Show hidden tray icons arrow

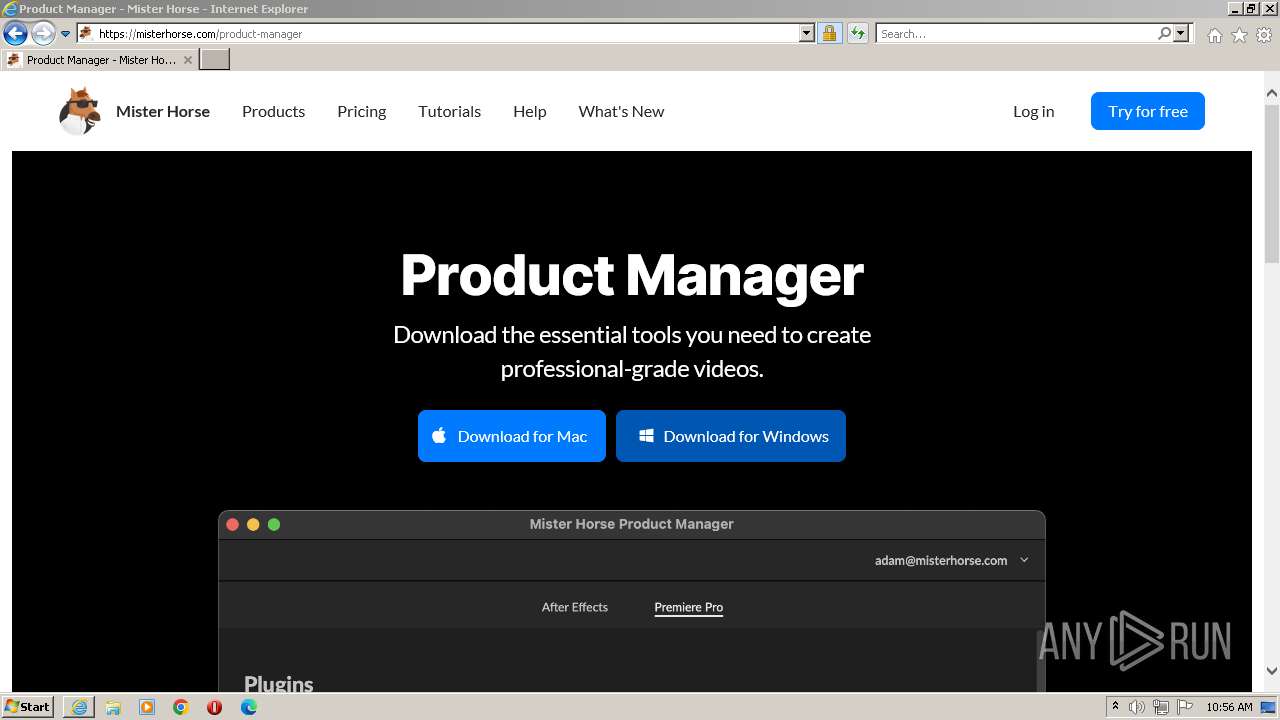click(x=1115, y=706)
